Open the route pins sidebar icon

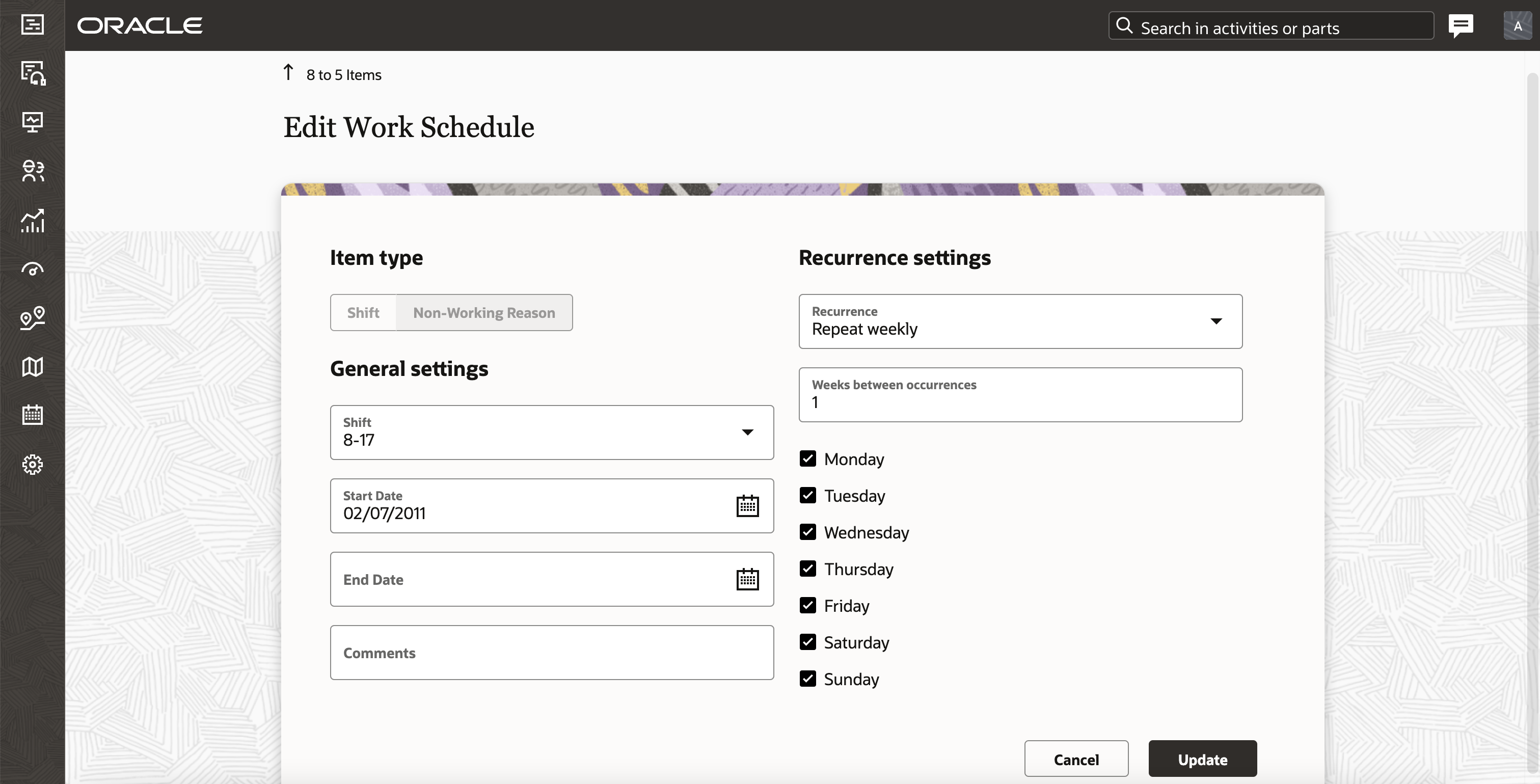tap(32, 317)
